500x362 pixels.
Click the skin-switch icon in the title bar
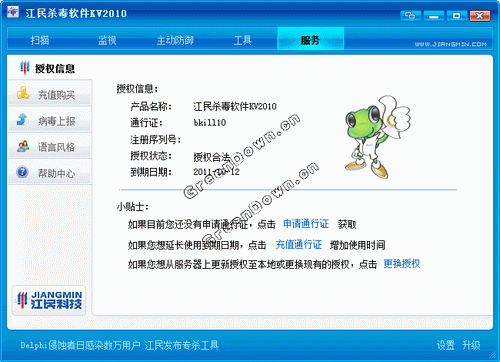tap(410, 16)
